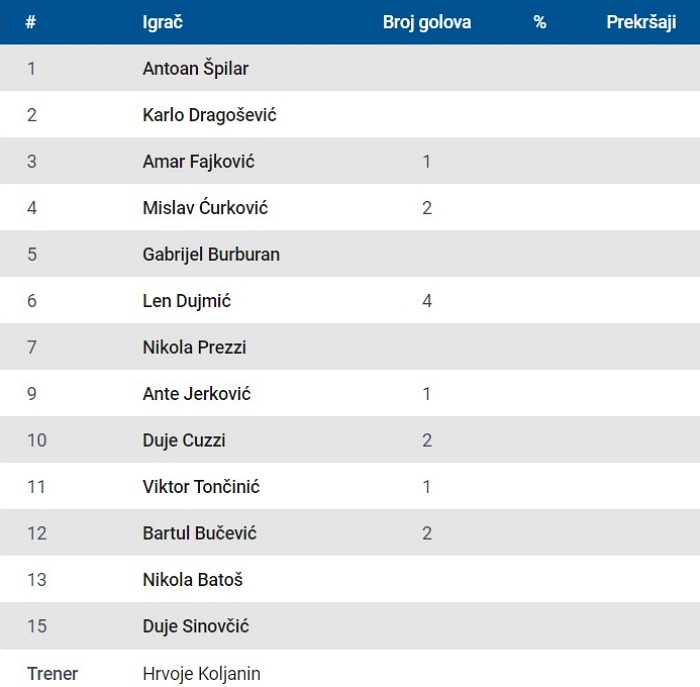Screen dimensions: 700x687
Task: Open Len Dujmić player entry
Action: [187, 300]
